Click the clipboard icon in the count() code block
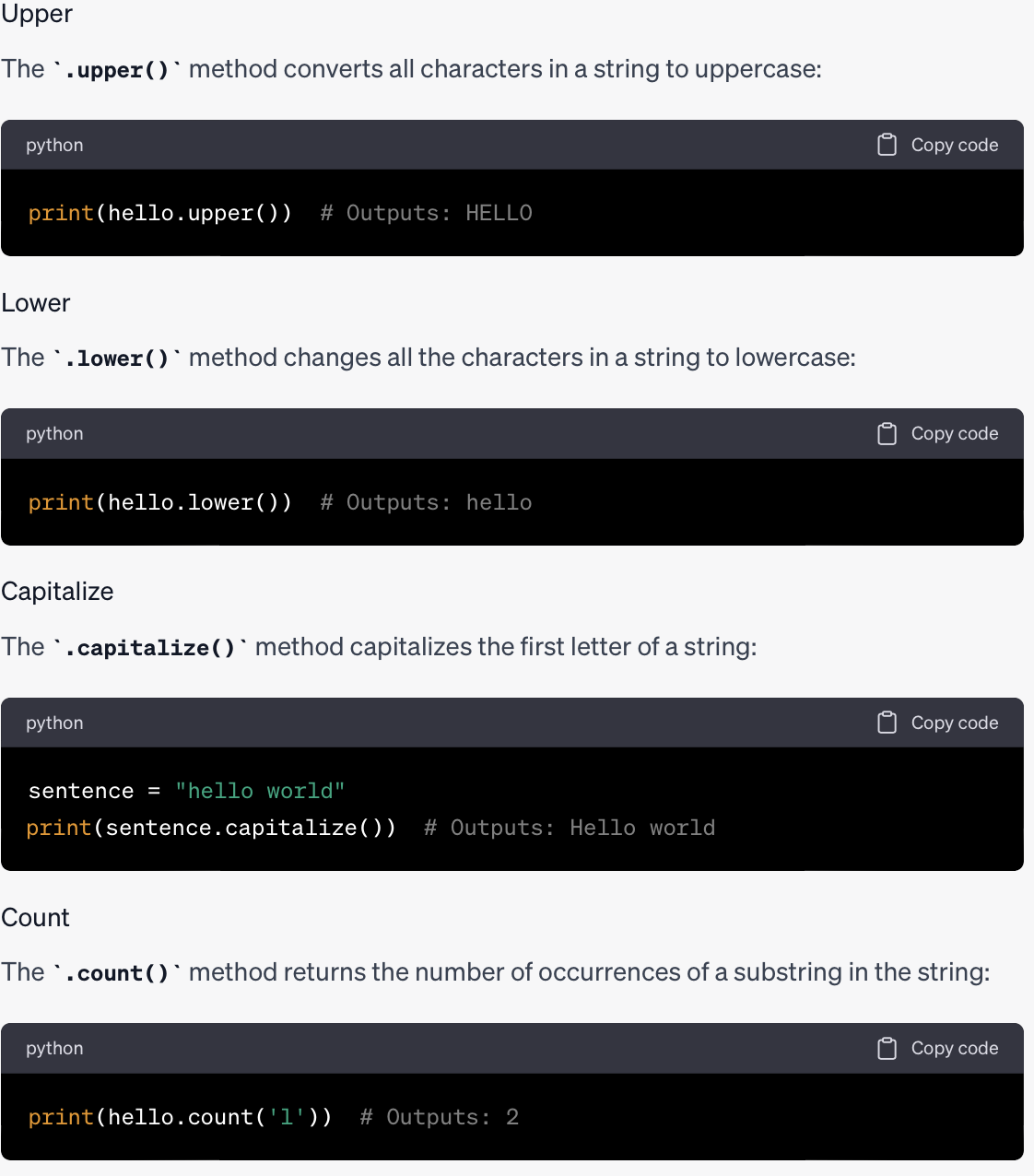Image resolution: width=1034 pixels, height=1176 pixels. click(887, 1048)
